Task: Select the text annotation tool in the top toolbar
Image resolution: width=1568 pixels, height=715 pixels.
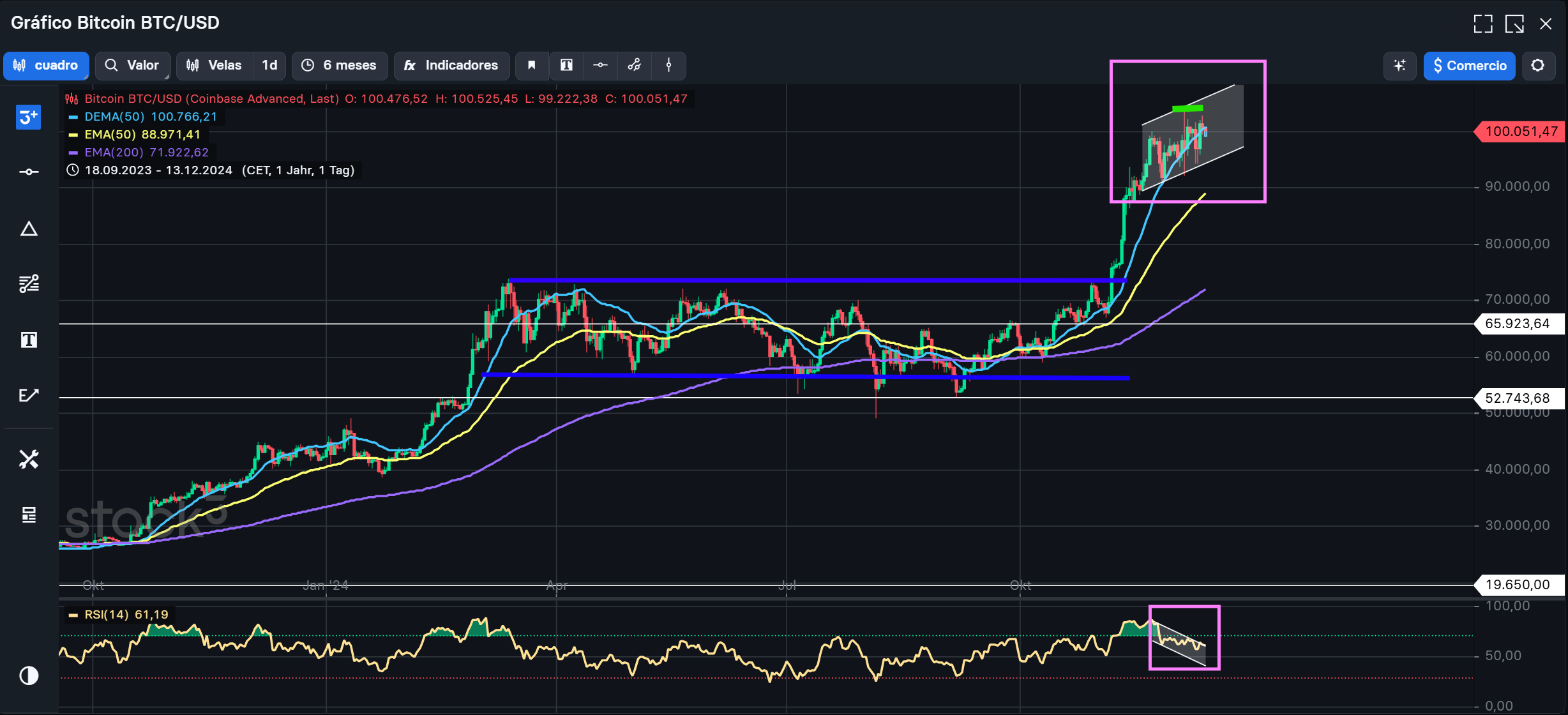Action: coord(566,65)
